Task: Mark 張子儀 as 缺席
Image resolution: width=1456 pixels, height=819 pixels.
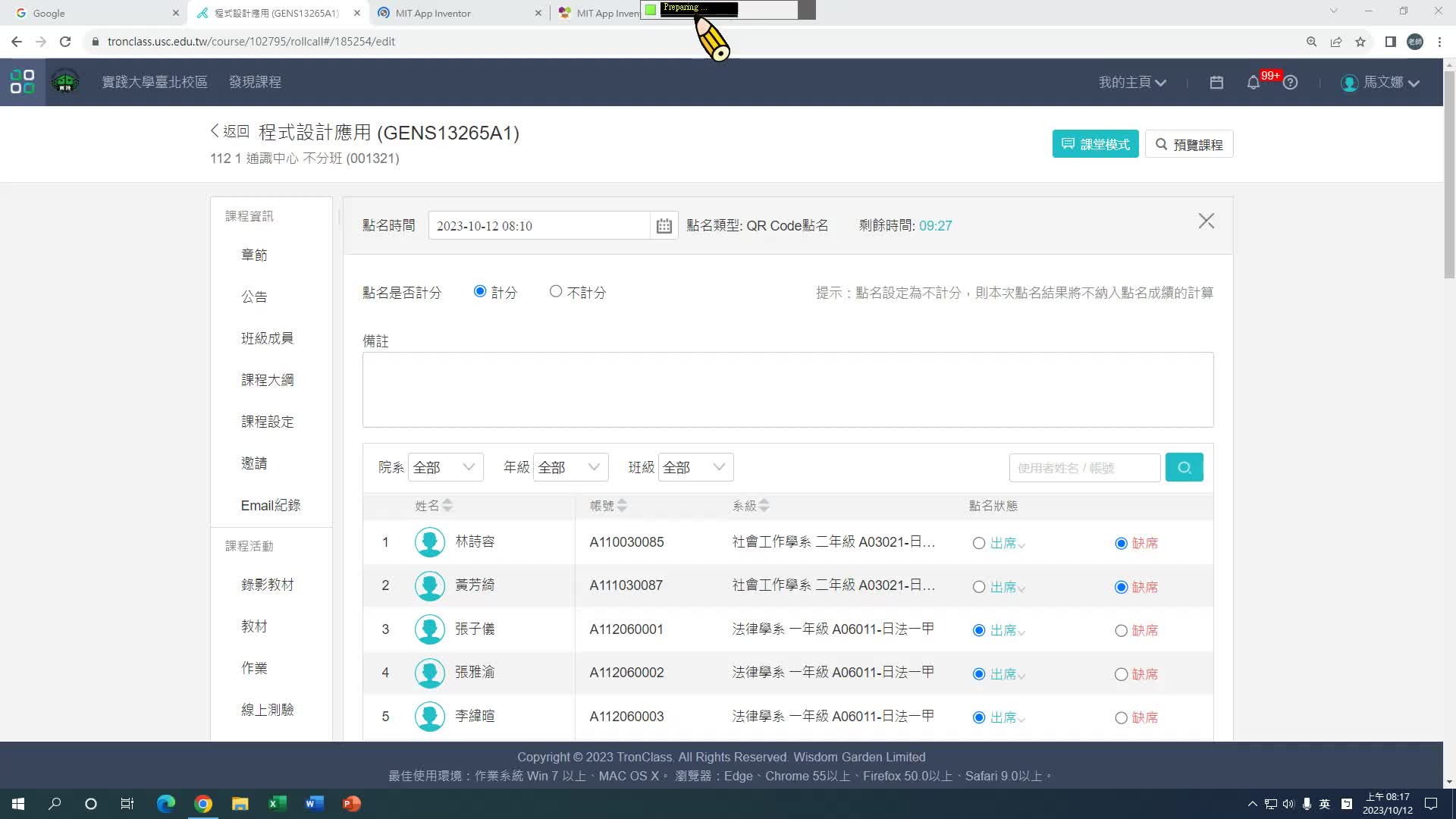Action: [1121, 630]
